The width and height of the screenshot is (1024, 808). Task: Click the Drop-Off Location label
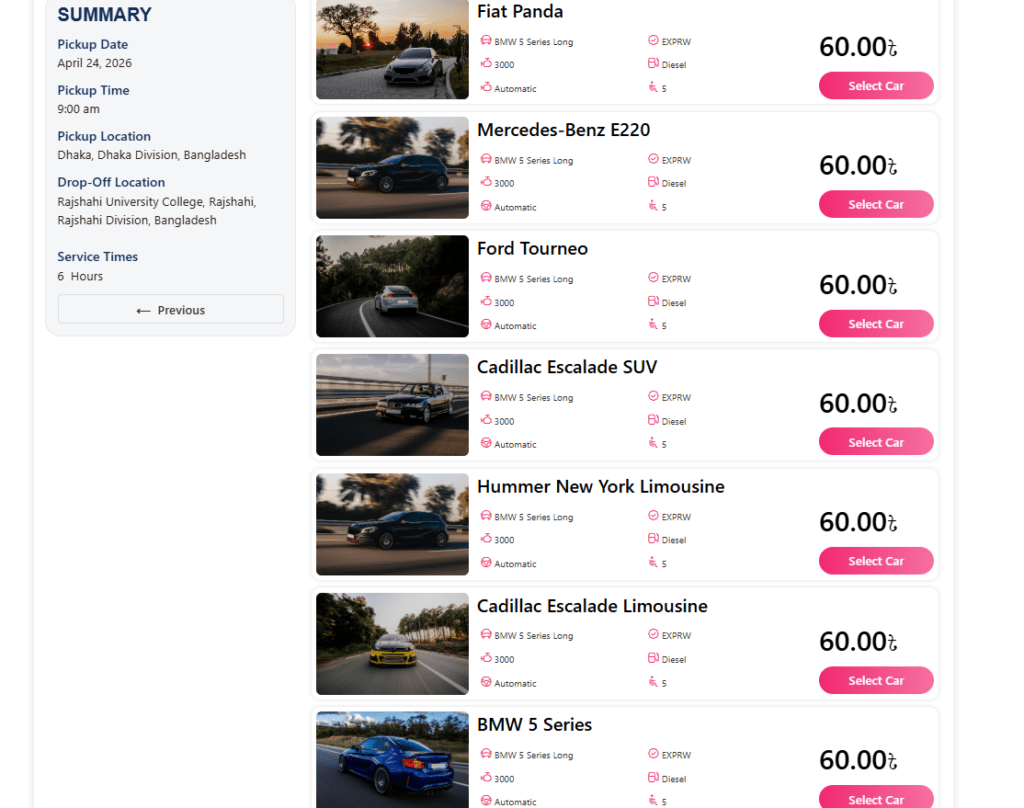pyautogui.click(x=111, y=182)
